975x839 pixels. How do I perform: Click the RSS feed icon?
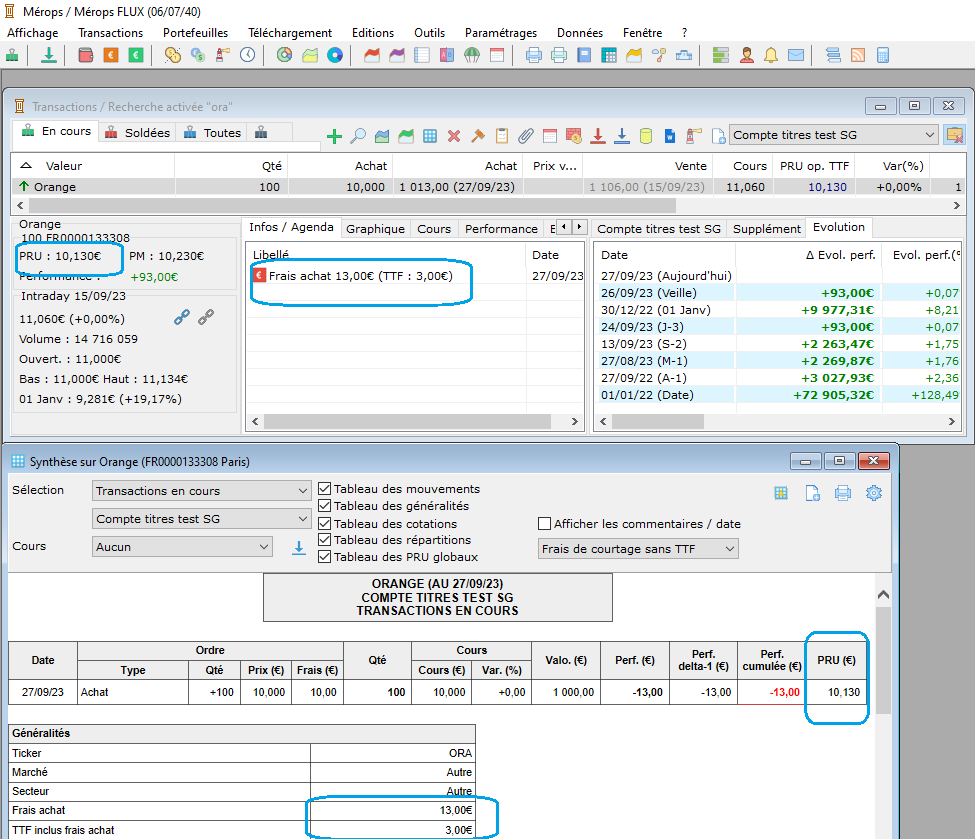pyautogui.click(x=857, y=55)
